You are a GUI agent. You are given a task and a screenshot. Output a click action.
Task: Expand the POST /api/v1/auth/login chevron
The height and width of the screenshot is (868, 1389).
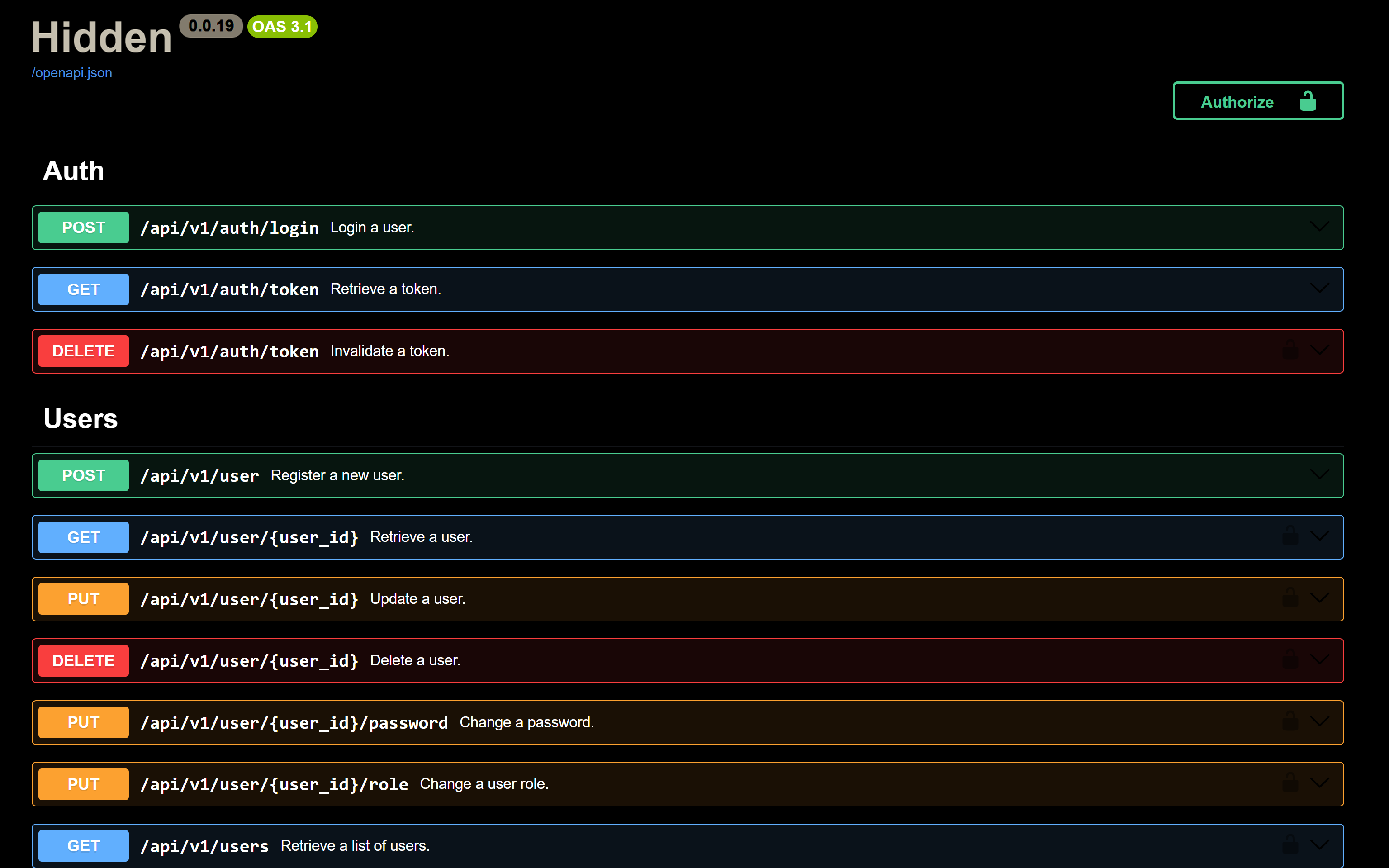pos(1319,227)
